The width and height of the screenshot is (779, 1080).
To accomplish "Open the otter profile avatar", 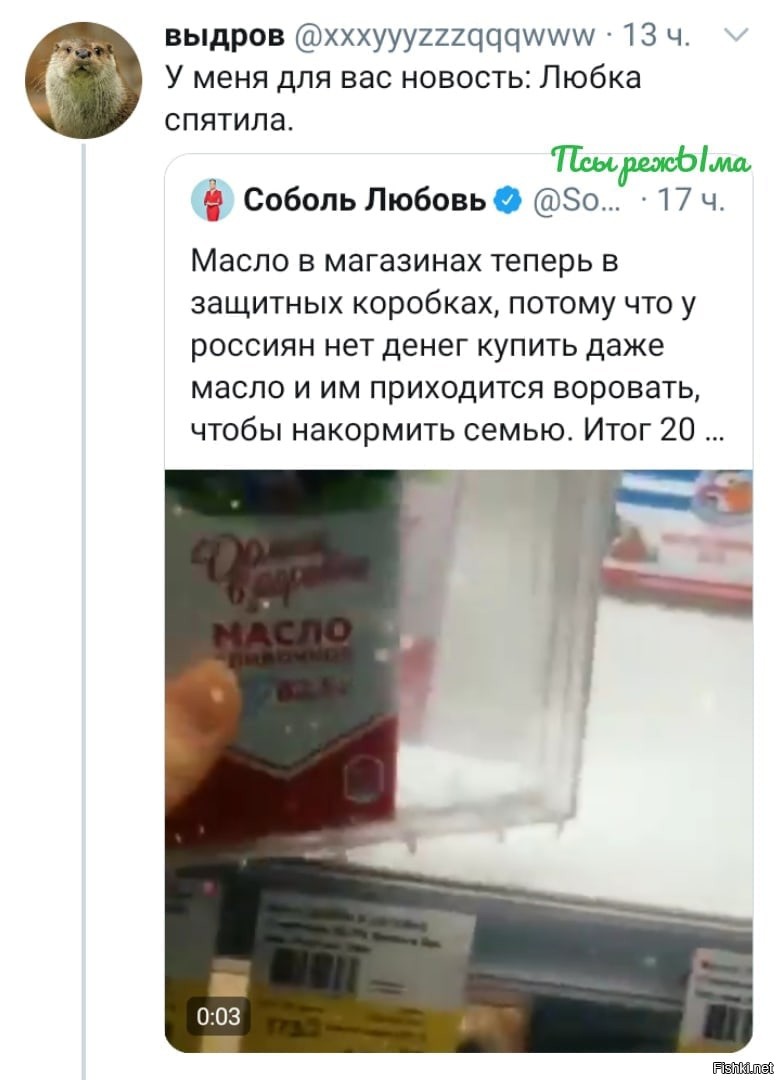I will point(83,80).
